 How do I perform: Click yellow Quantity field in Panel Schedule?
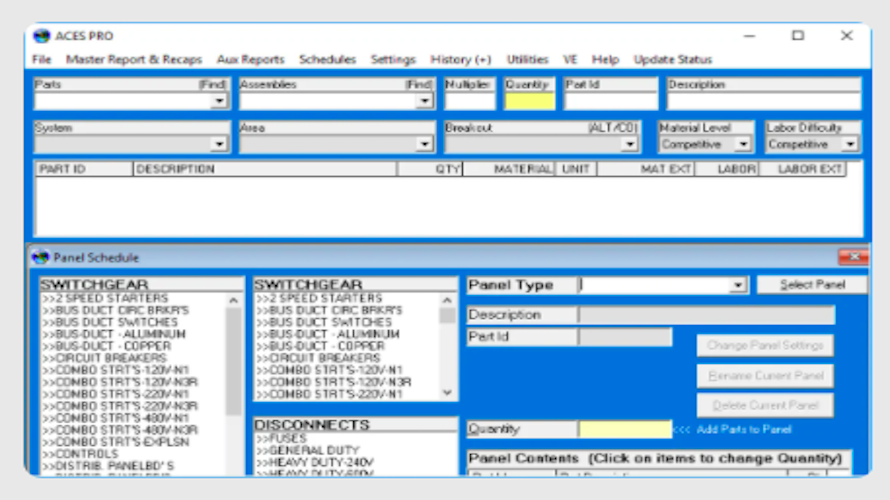click(625, 429)
